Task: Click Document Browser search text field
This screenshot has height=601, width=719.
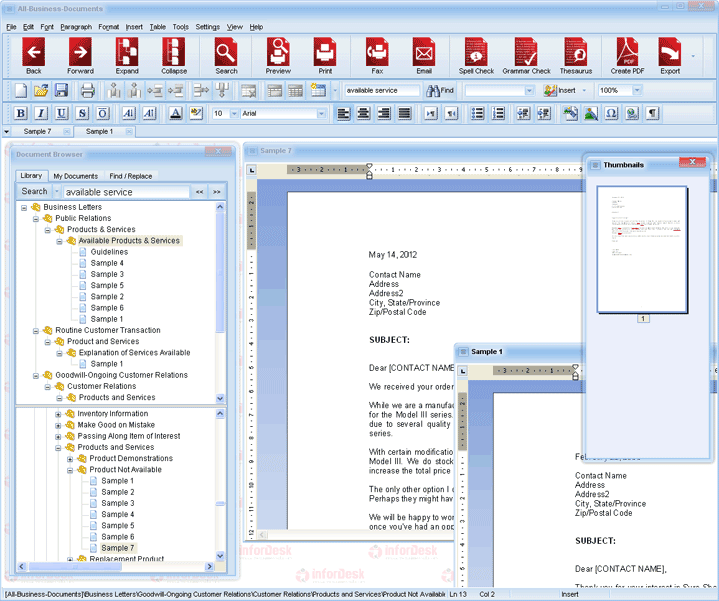Action: click(126, 192)
